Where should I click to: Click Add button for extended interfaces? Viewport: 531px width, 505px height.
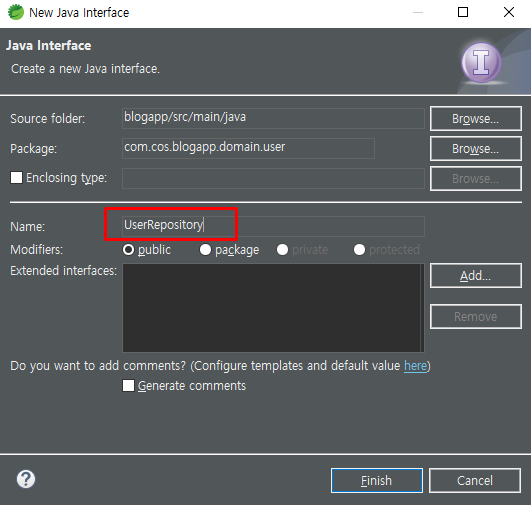point(475,276)
